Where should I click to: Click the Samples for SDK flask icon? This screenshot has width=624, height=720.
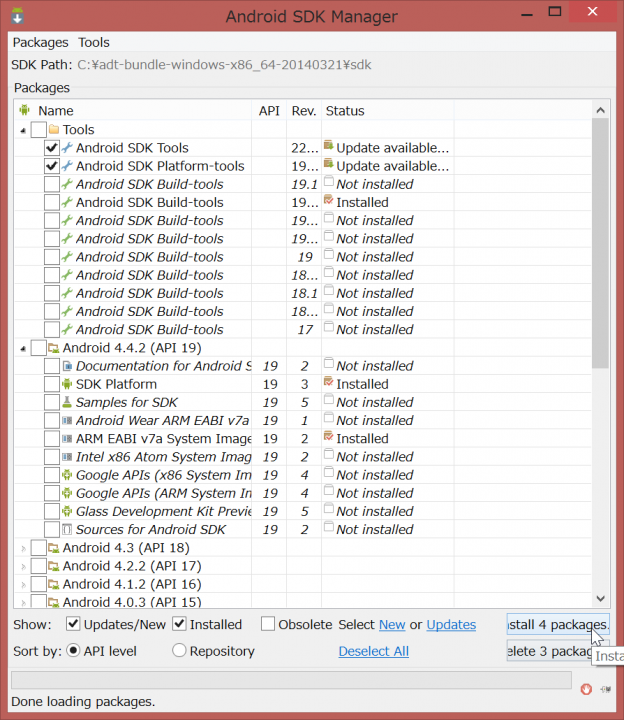tap(67, 402)
